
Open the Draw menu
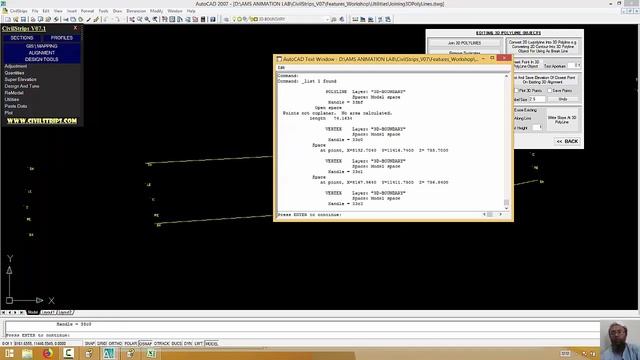[118, 11]
